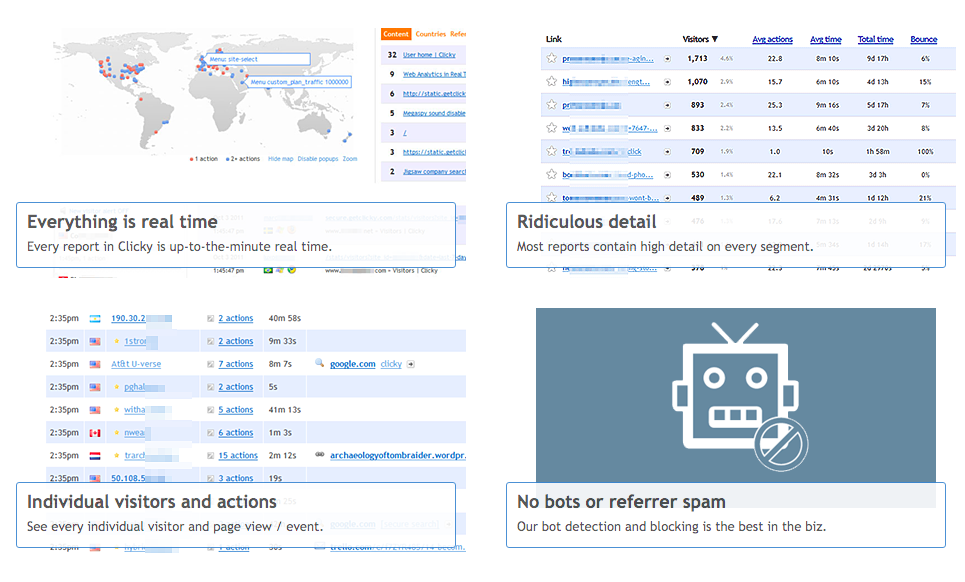The width and height of the screenshot is (965, 582).
Task: Star the link row with 1,070 visitors
Action: [x=551, y=81]
